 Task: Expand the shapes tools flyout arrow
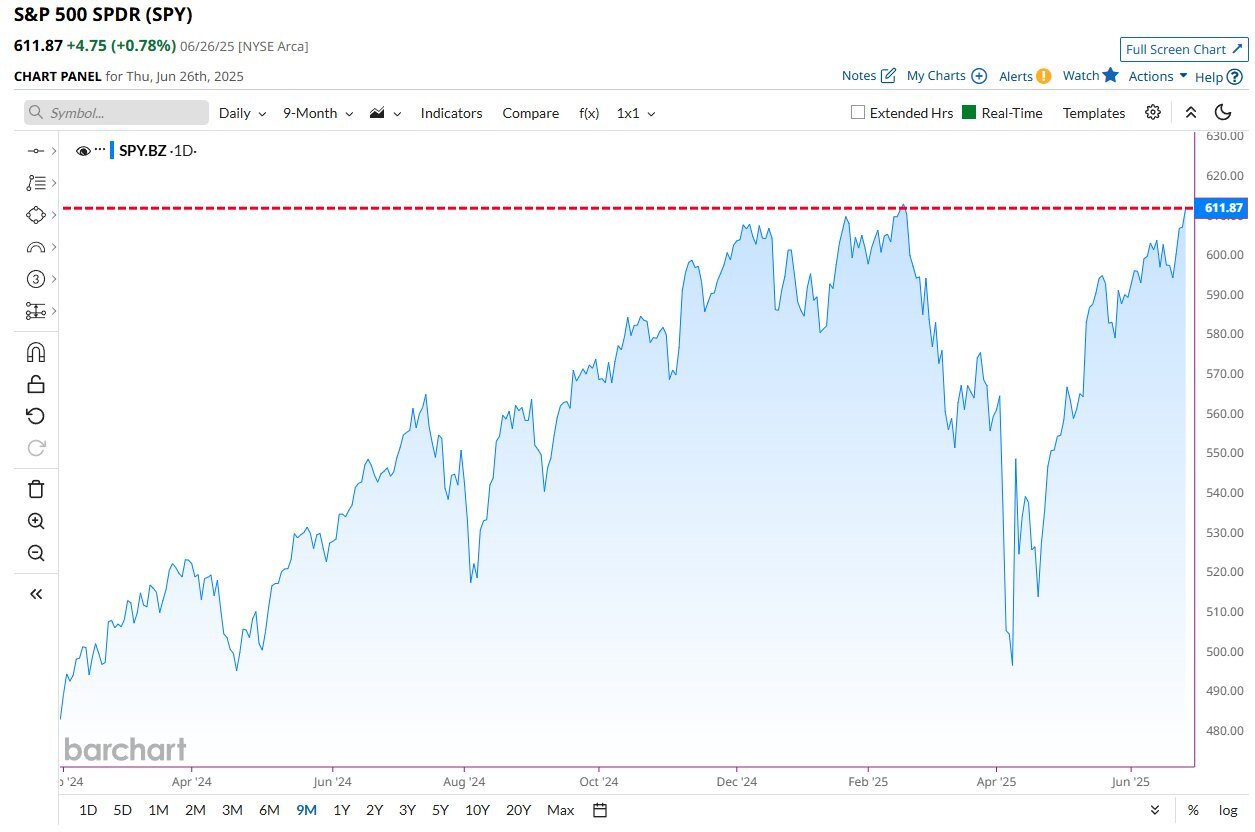pos(53,215)
